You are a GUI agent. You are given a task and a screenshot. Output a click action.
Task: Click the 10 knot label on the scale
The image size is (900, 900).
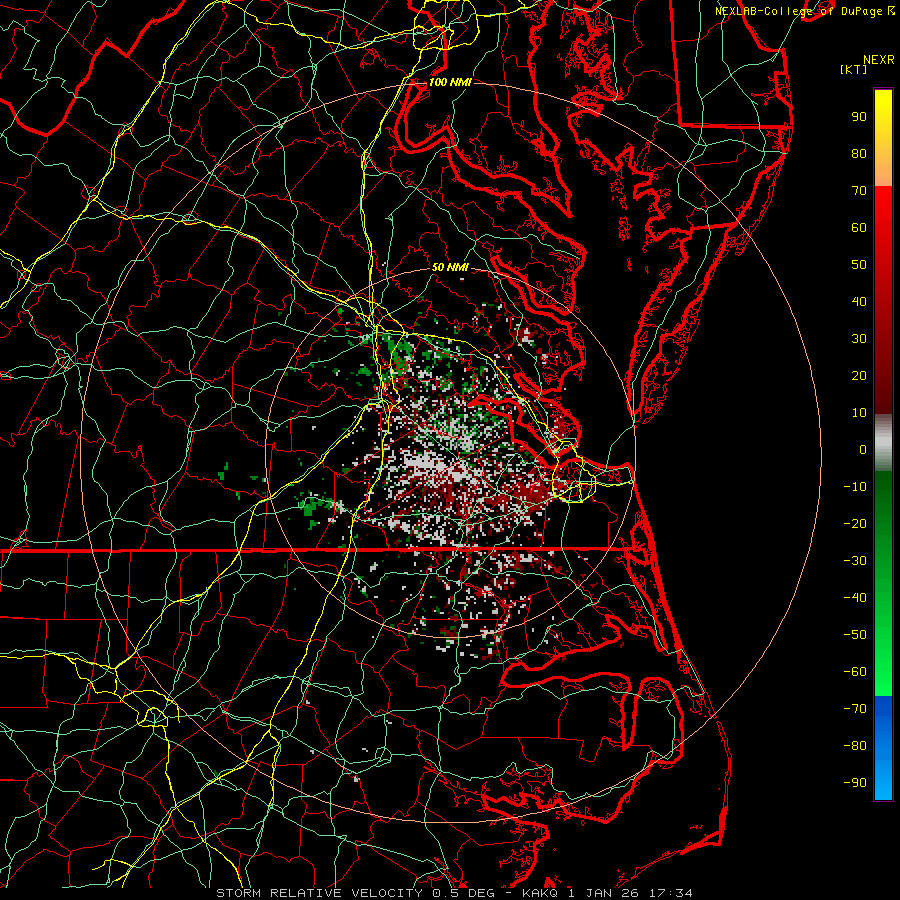point(859,413)
